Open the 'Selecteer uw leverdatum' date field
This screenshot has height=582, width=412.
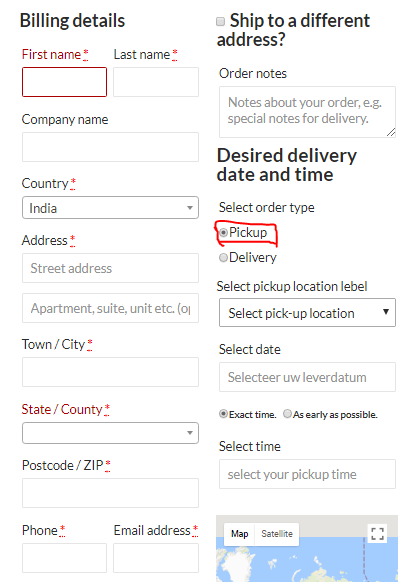click(307, 377)
